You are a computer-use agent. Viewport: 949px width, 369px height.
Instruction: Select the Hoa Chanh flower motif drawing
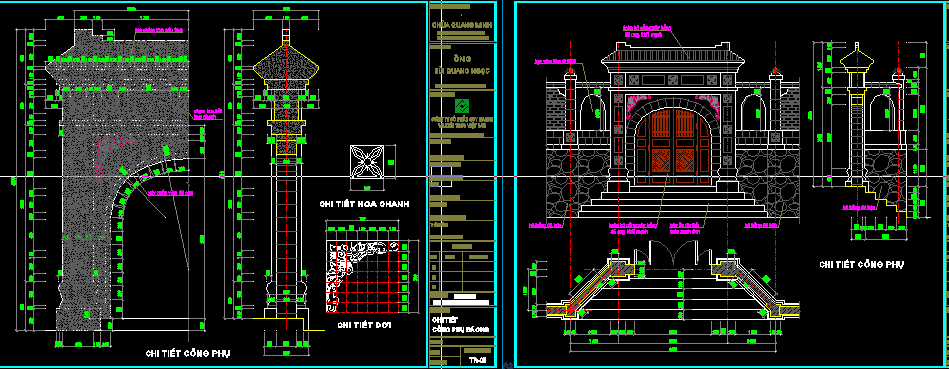pyautogui.click(x=367, y=163)
